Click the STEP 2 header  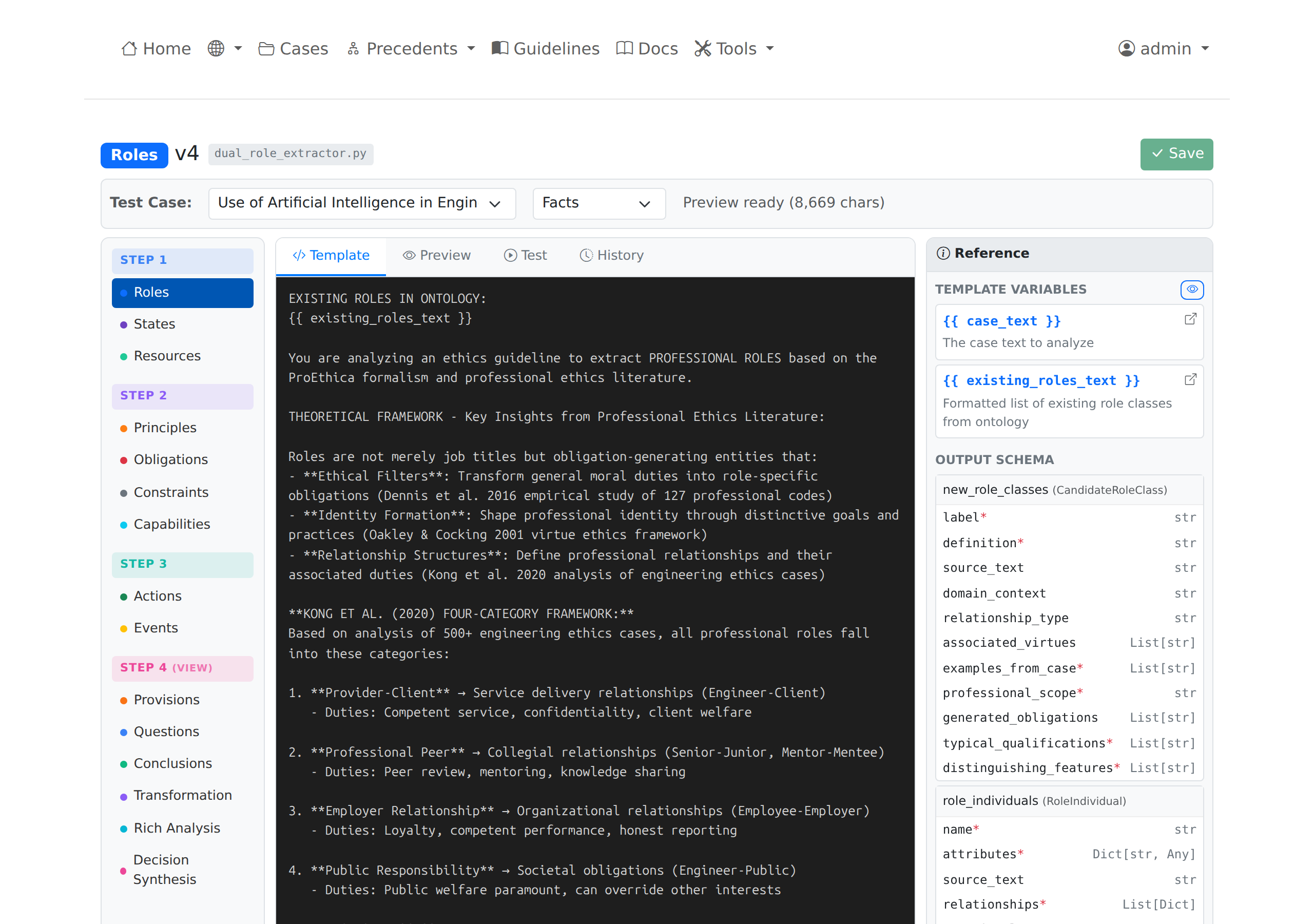[x=183, y=396]
